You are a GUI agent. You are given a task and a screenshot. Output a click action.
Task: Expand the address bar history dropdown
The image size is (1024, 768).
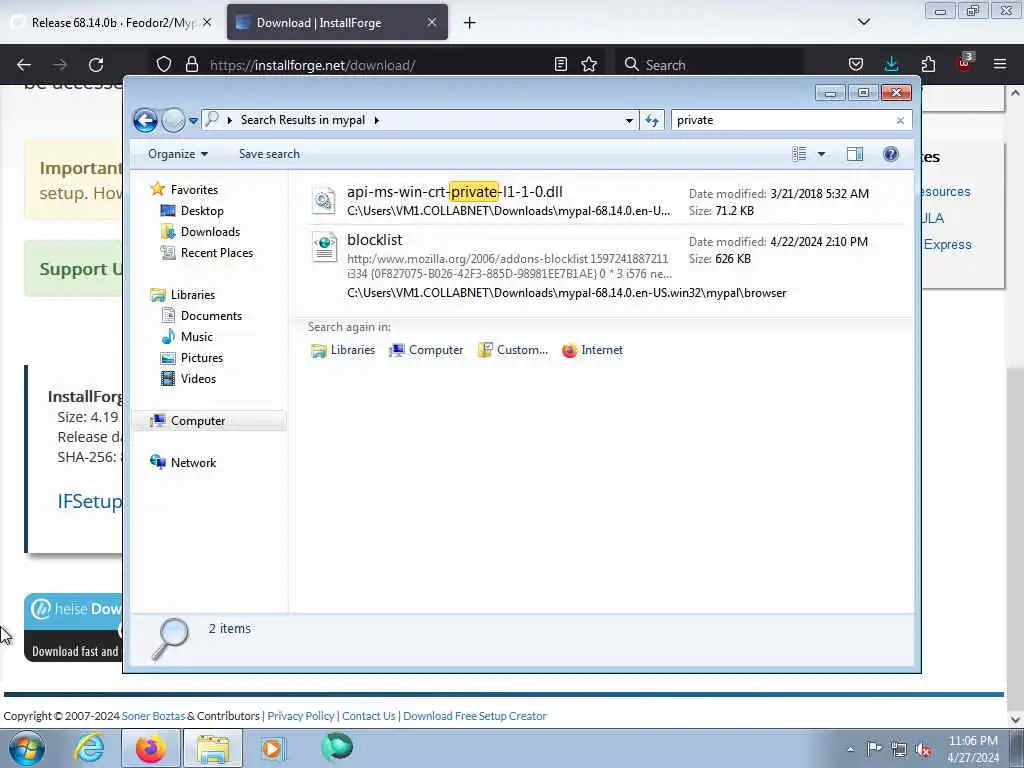click(629, 120)
